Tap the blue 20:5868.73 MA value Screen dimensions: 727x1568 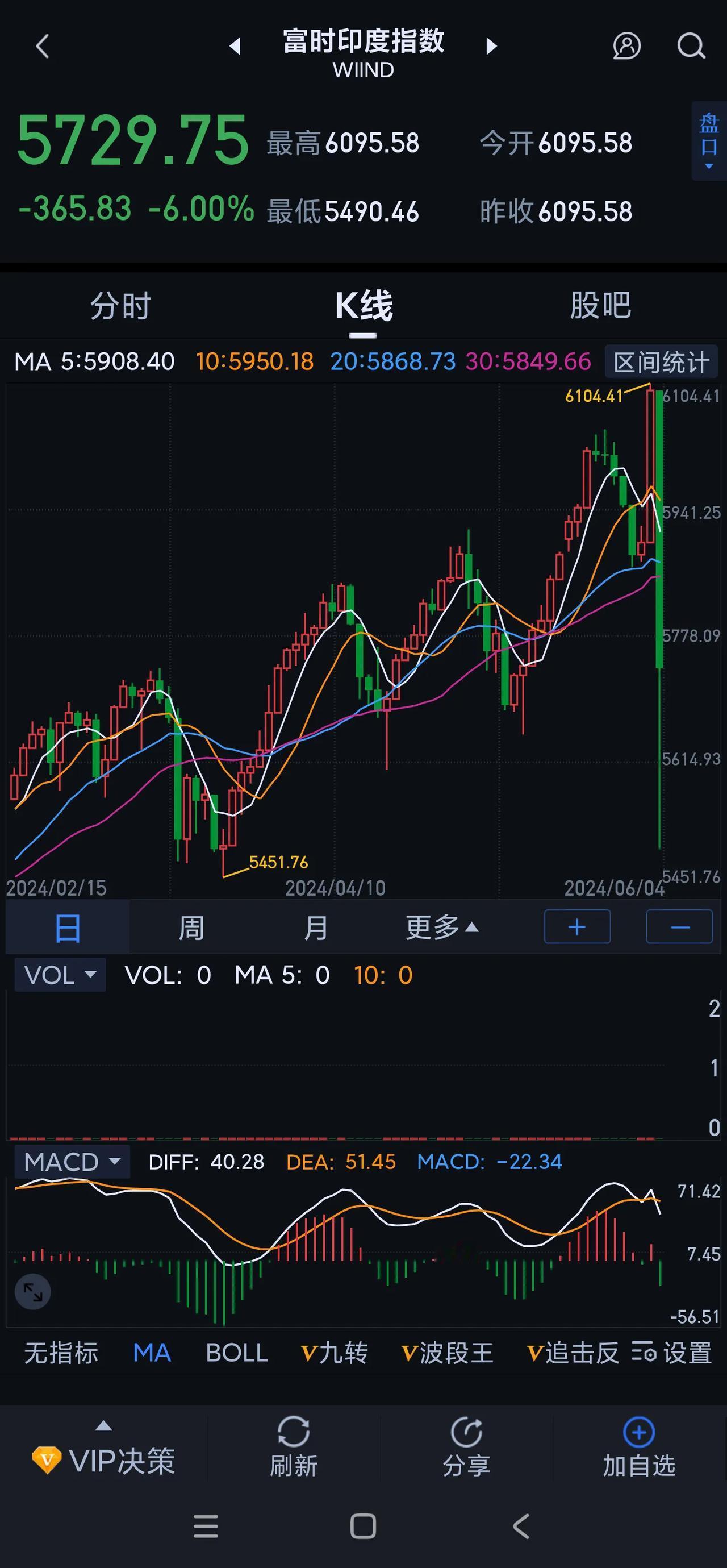pyautogui.click(x=393, y=361)
